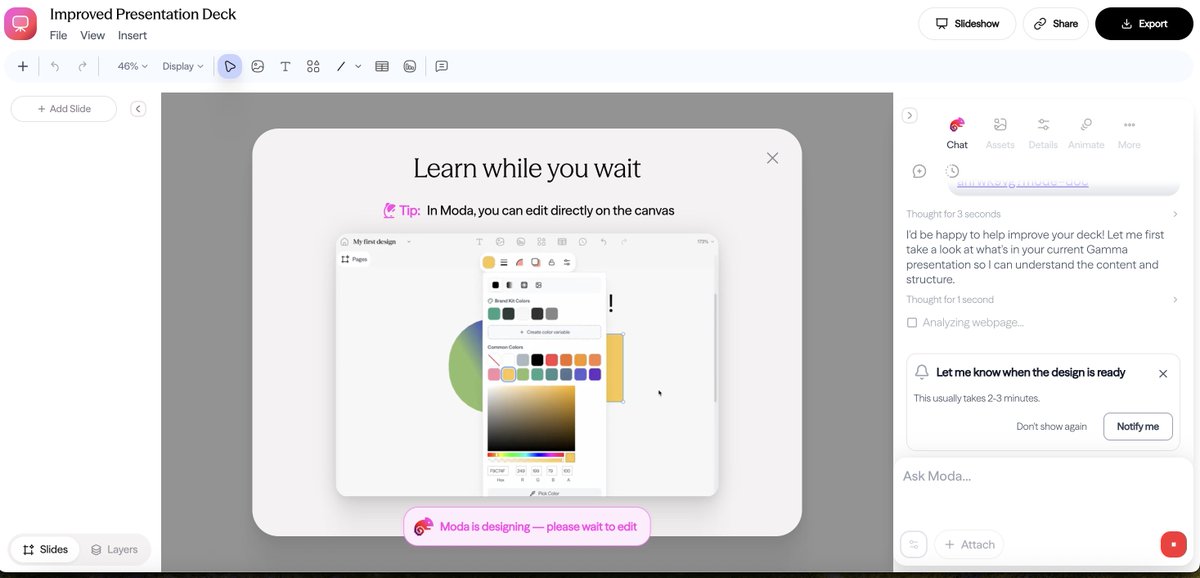This screenshot has width=1200, height=578.
Task: Click the Redo arrow icon
Action: click(x=82, y=66)
